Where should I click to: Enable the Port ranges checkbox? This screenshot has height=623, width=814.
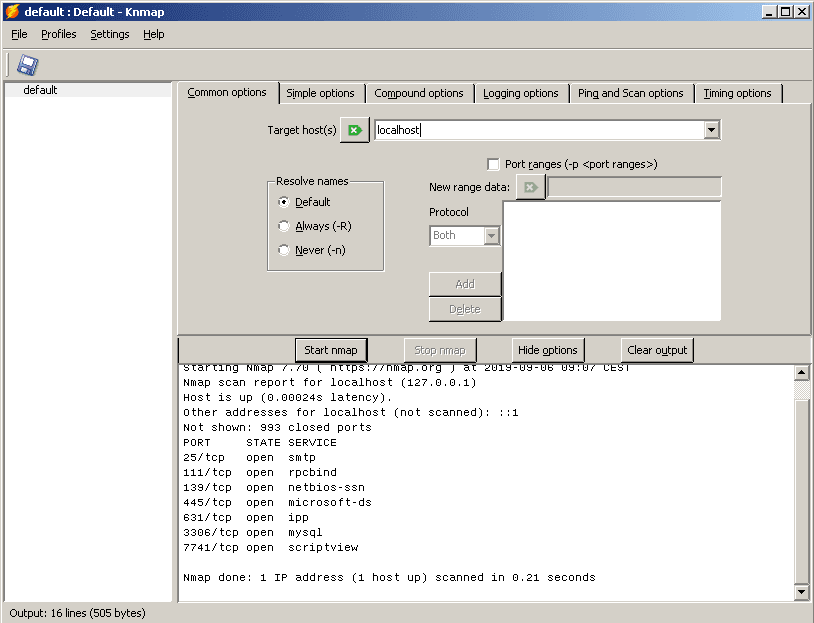pyautogui.click(x=493, y=164)
